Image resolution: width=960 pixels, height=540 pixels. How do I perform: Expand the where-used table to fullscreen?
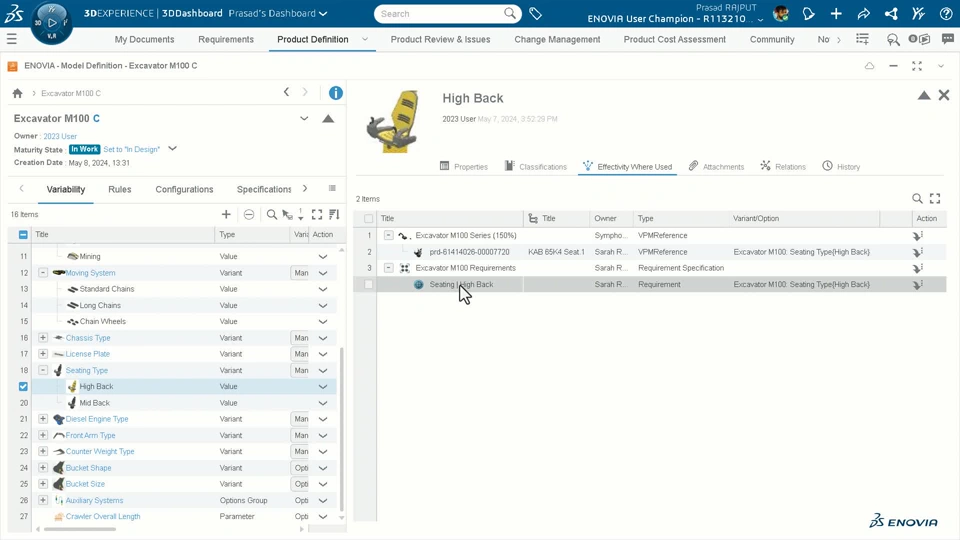[x=935, y=198]
